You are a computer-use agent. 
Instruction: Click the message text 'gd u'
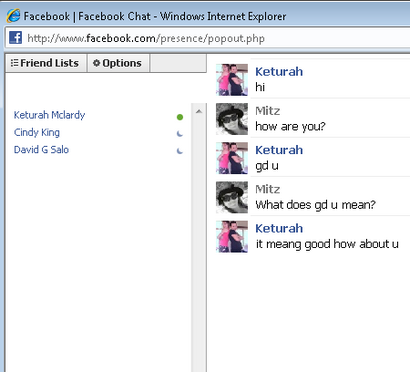tap(267, 166)
